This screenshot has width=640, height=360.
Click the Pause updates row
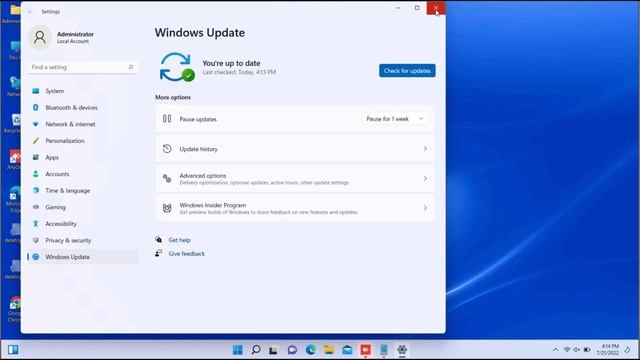pyautogui.click(x=295, y=119)
